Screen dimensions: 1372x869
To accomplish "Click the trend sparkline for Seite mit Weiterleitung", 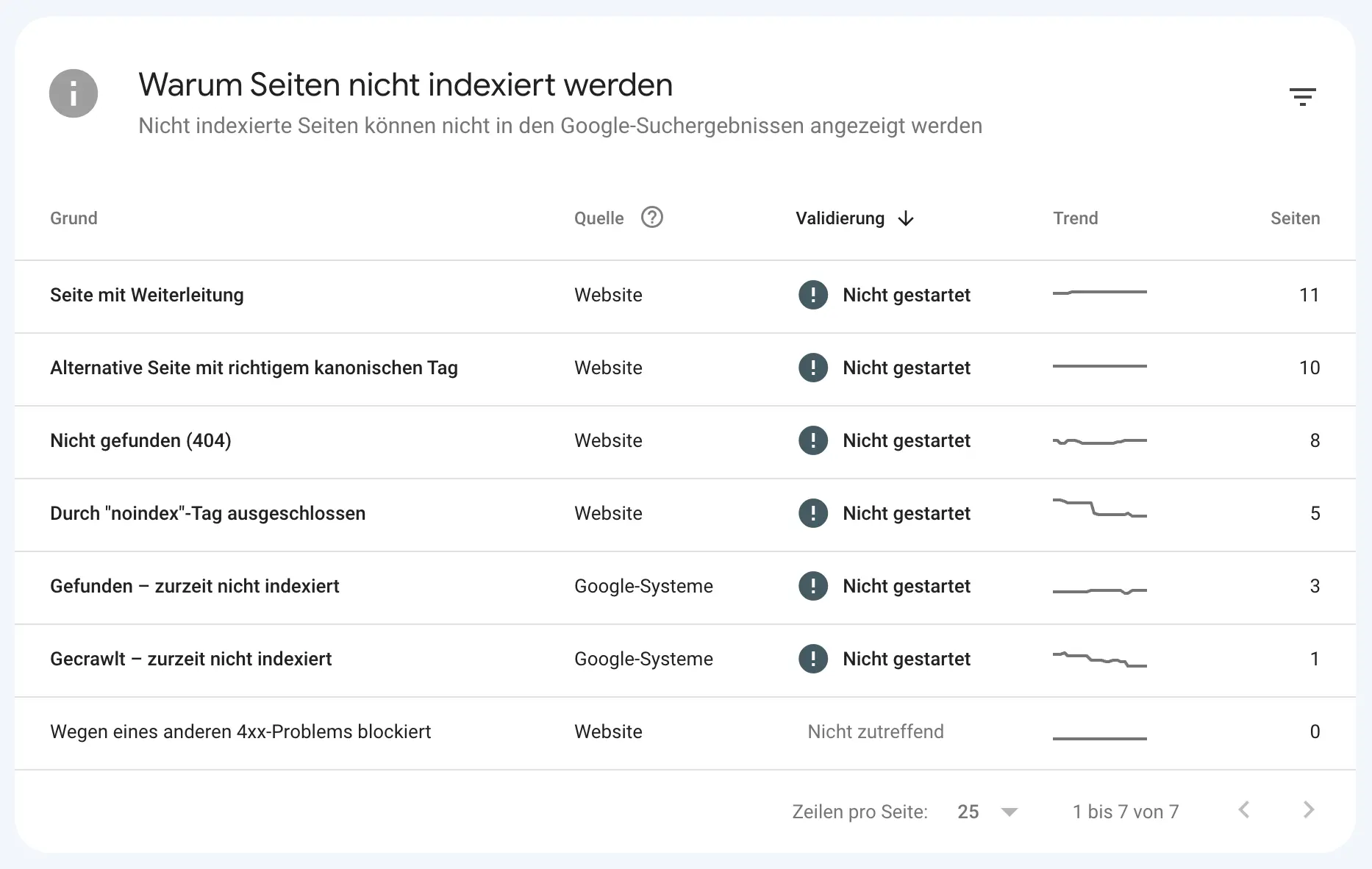I will 1100,293.
